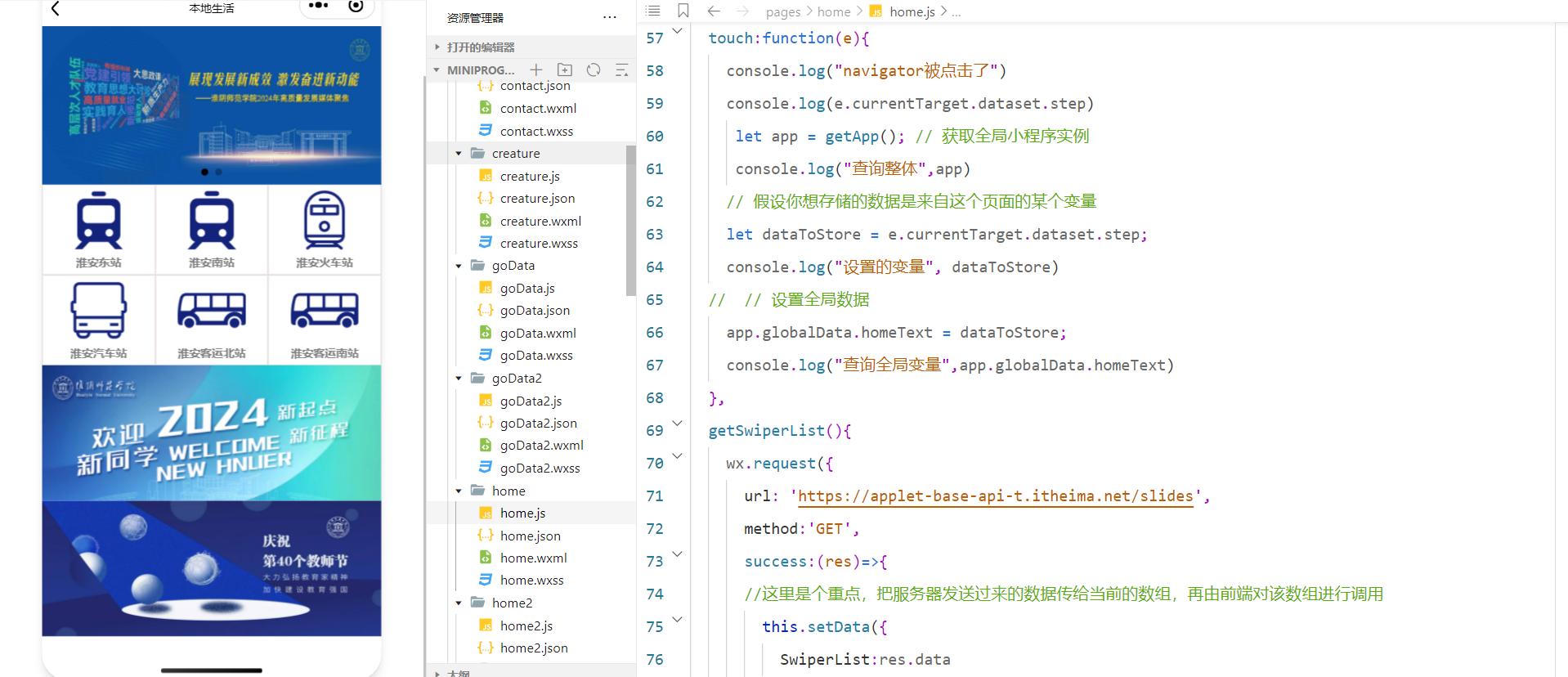Screen dimensions: 1568x677
Task: Fold wx.request block at line 70
Action: coord(677,456)
